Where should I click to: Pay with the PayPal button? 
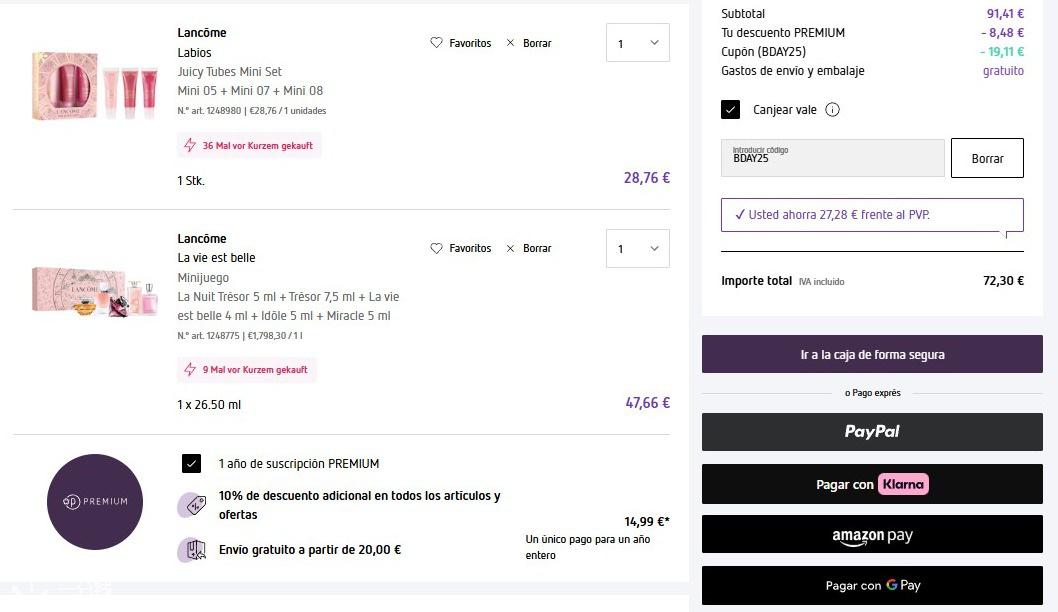(x=872, y=432)
